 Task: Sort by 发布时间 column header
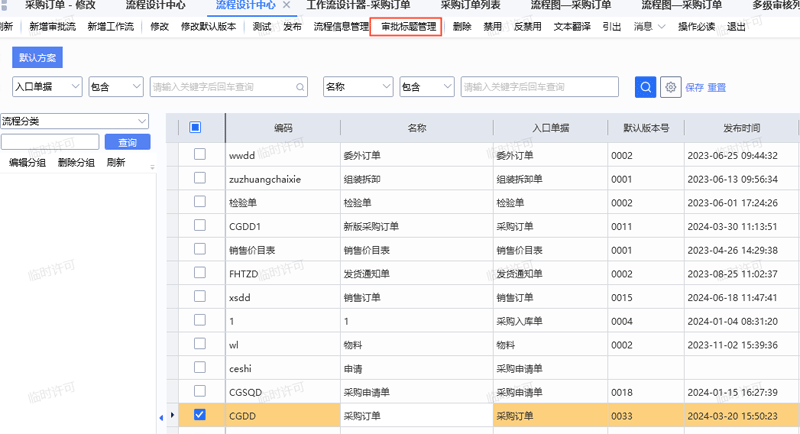point(741,128)
